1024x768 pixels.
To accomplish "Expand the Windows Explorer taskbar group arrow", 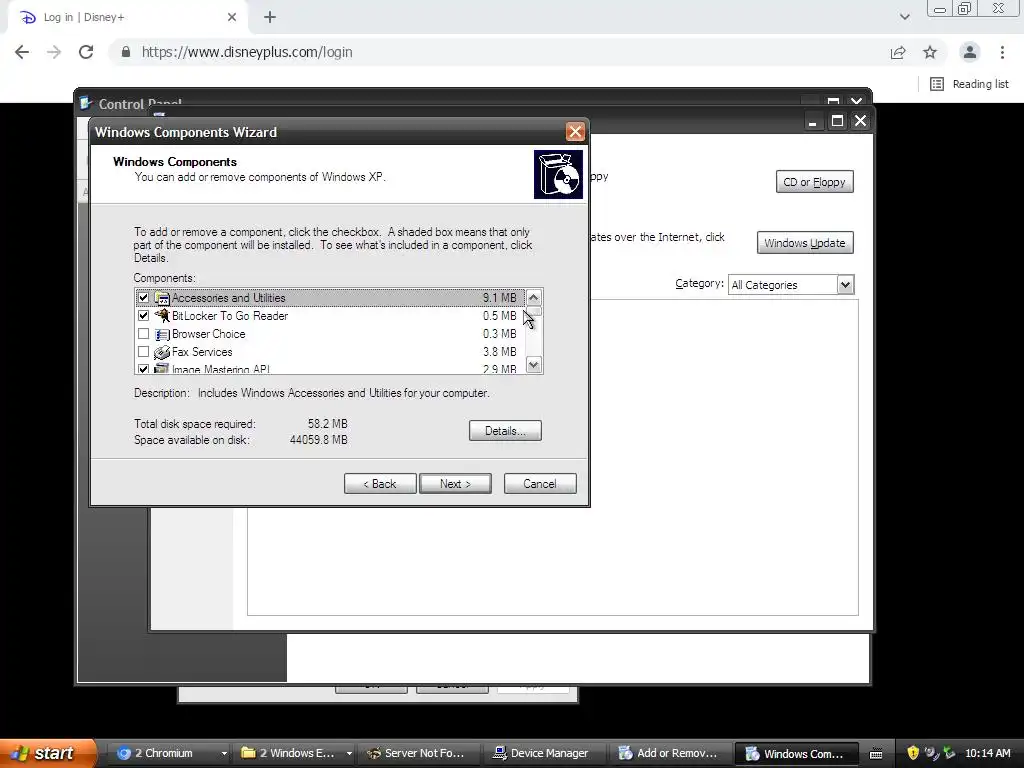I will (x=349, y=753).
